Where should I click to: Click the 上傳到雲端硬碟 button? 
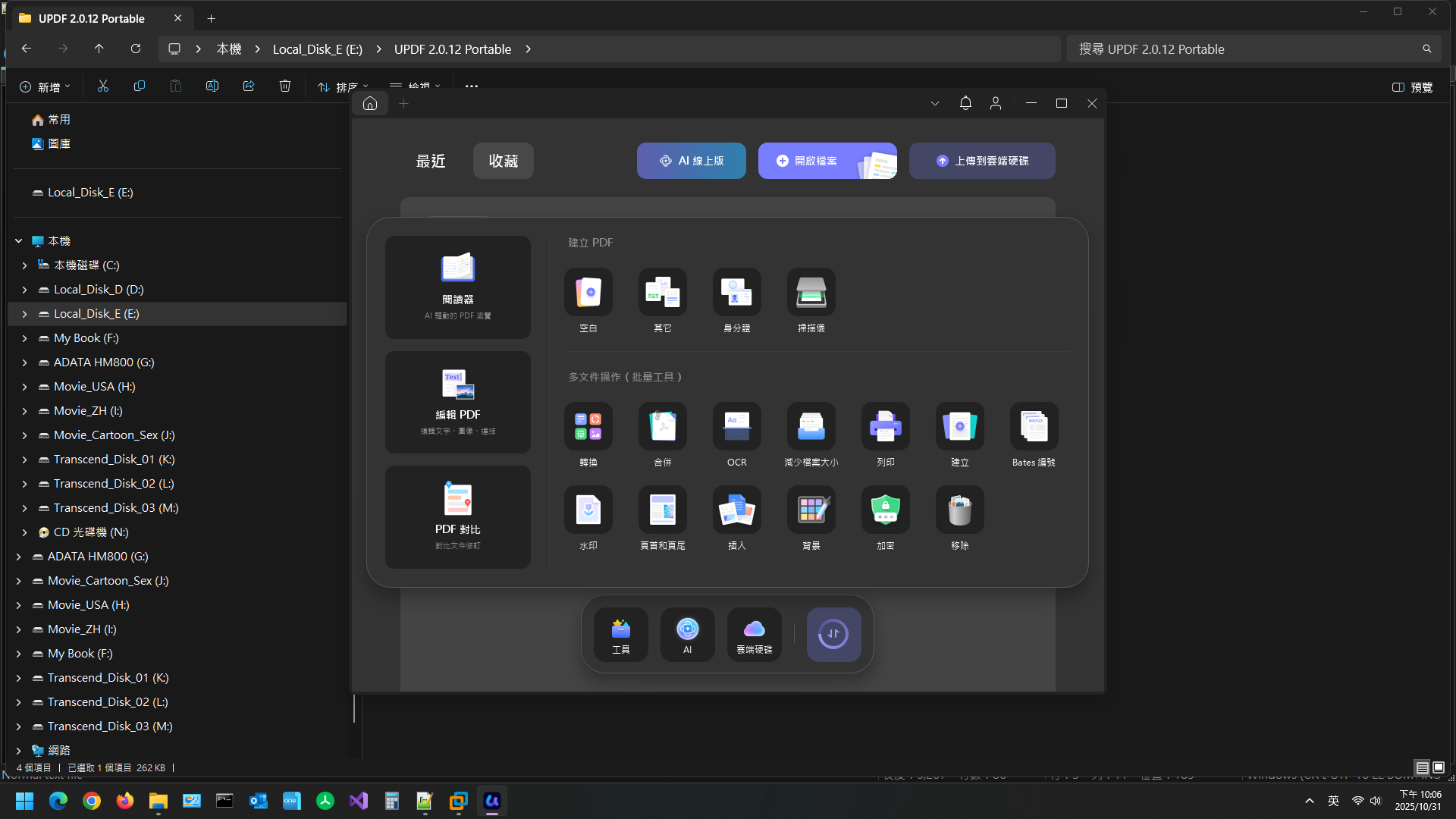[981, 161]
